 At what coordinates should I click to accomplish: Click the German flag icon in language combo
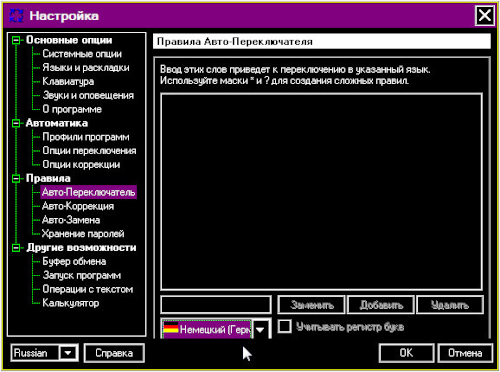171,328
